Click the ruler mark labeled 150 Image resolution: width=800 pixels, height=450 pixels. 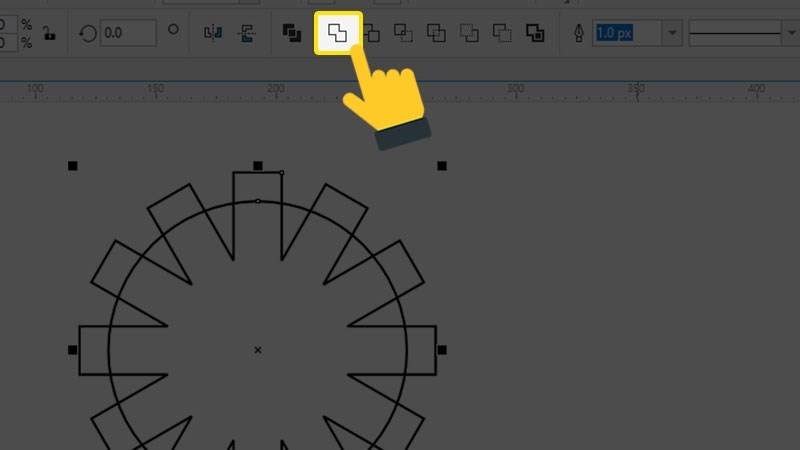click(x=156, y=88)
